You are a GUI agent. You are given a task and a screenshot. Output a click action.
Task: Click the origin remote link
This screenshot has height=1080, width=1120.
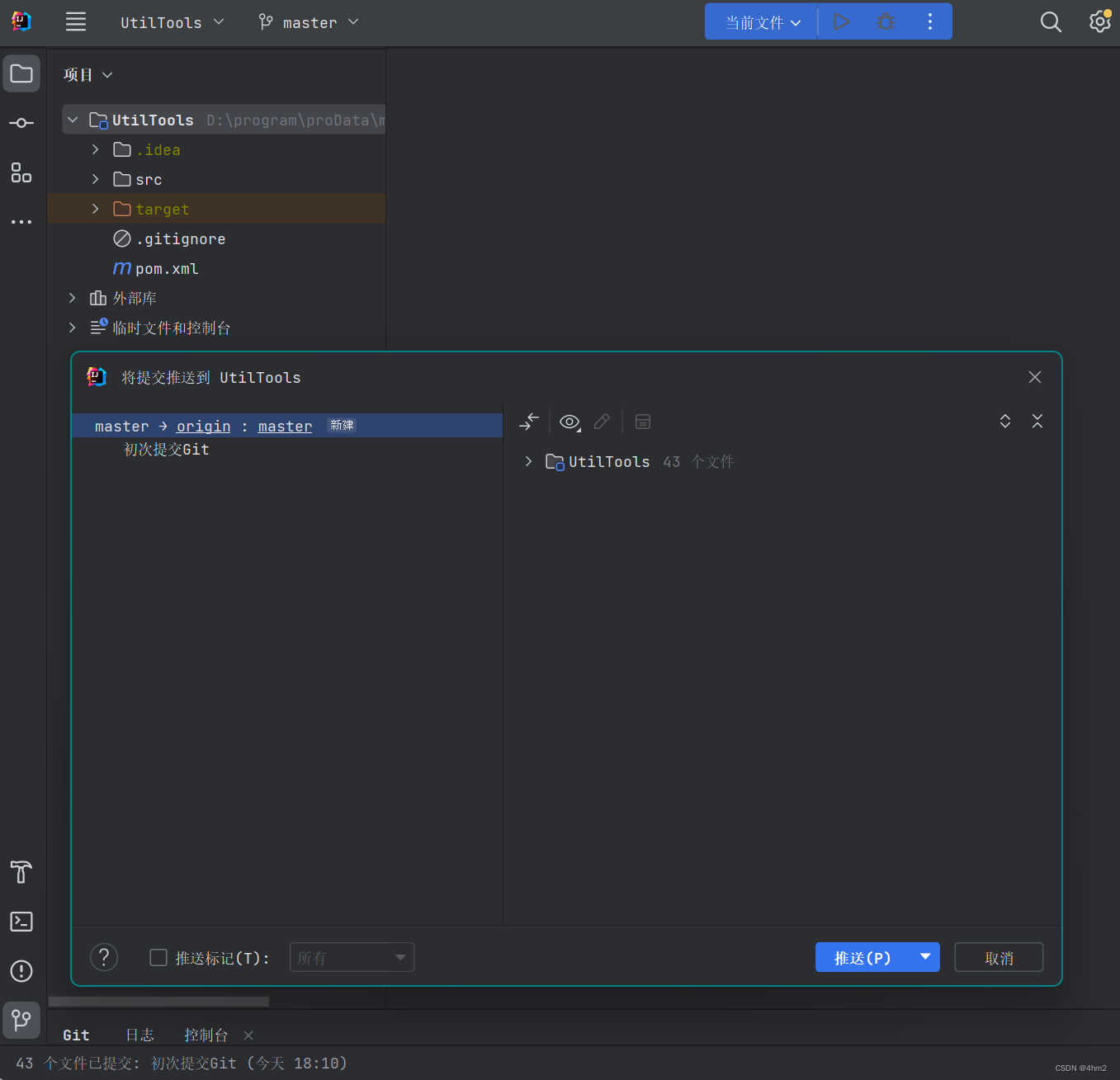(x=203, y=426)
